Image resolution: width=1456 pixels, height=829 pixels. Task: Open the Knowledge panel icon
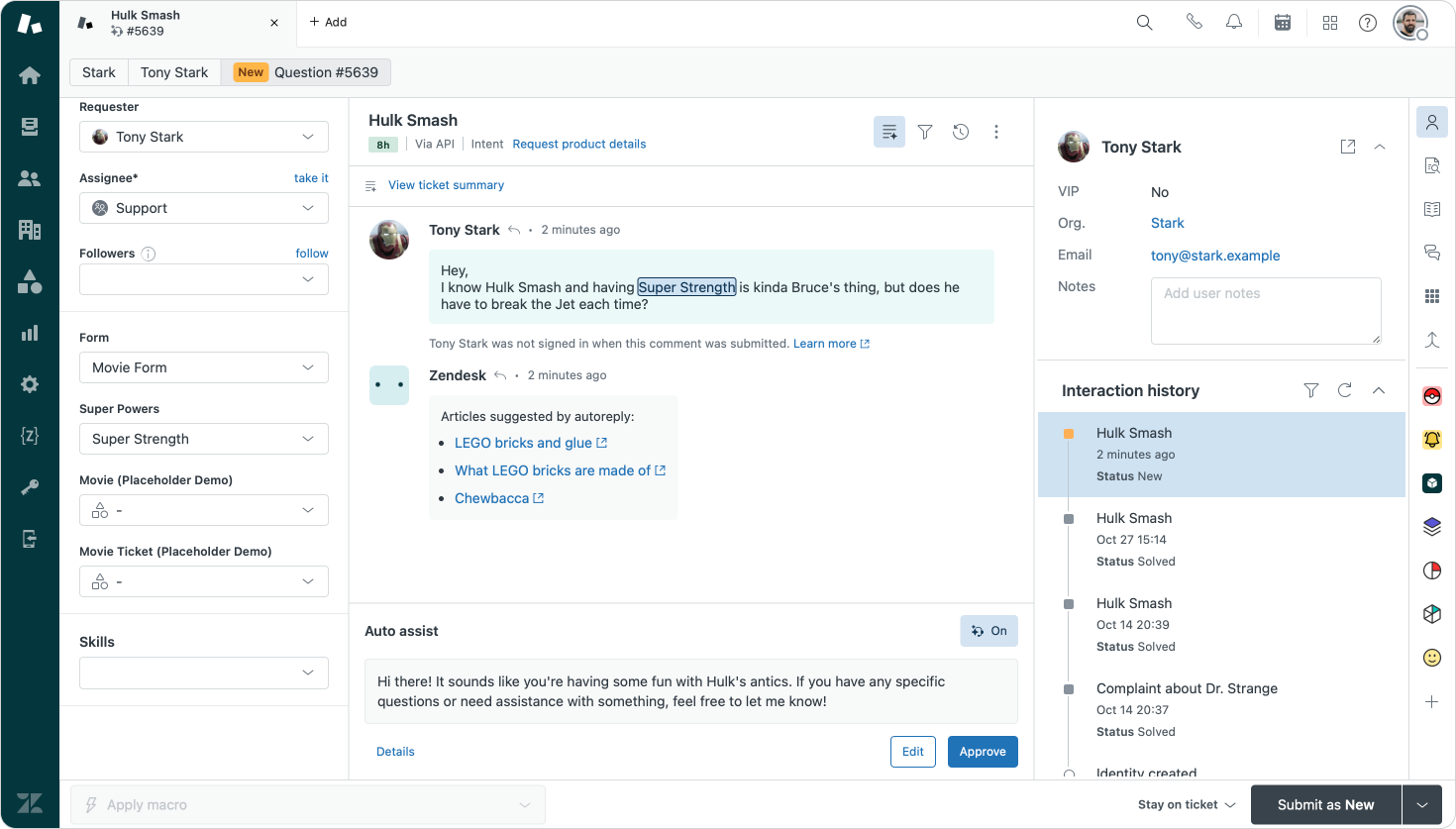point(1432,209)
